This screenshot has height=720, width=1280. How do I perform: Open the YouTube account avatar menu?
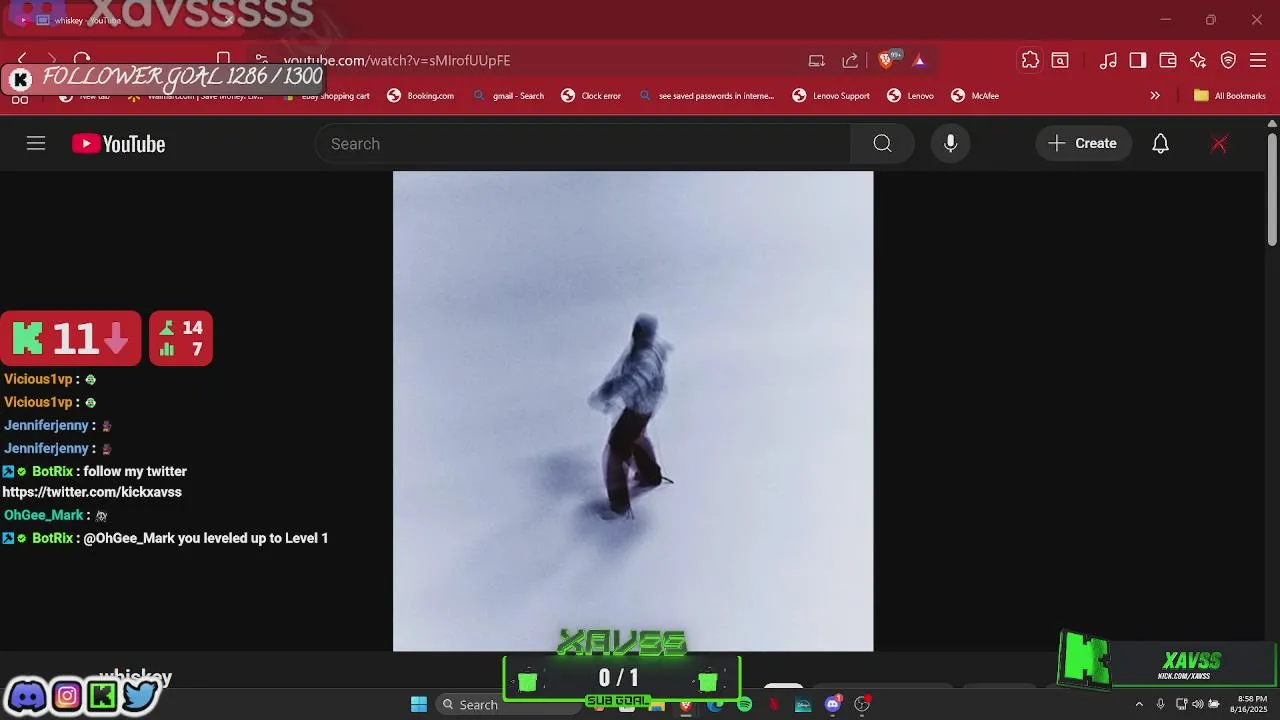click(1219, 144)
